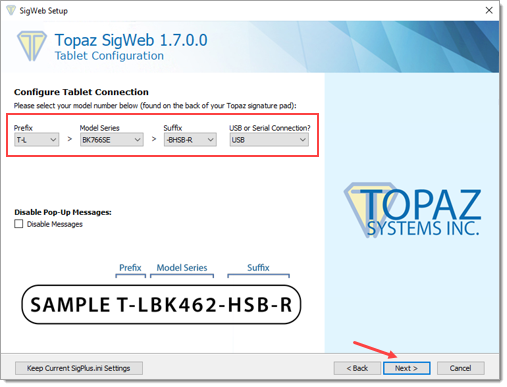Image resolution: width=507 pixels, height=387 pixels.
Task: Click the SAMPLE T-LBK462-HSB-R label image
Action: point(161,304)
